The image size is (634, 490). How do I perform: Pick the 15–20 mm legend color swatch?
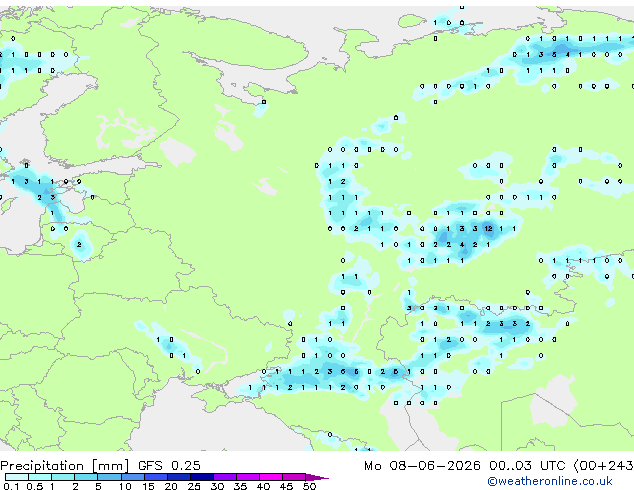tap(156, 477)
